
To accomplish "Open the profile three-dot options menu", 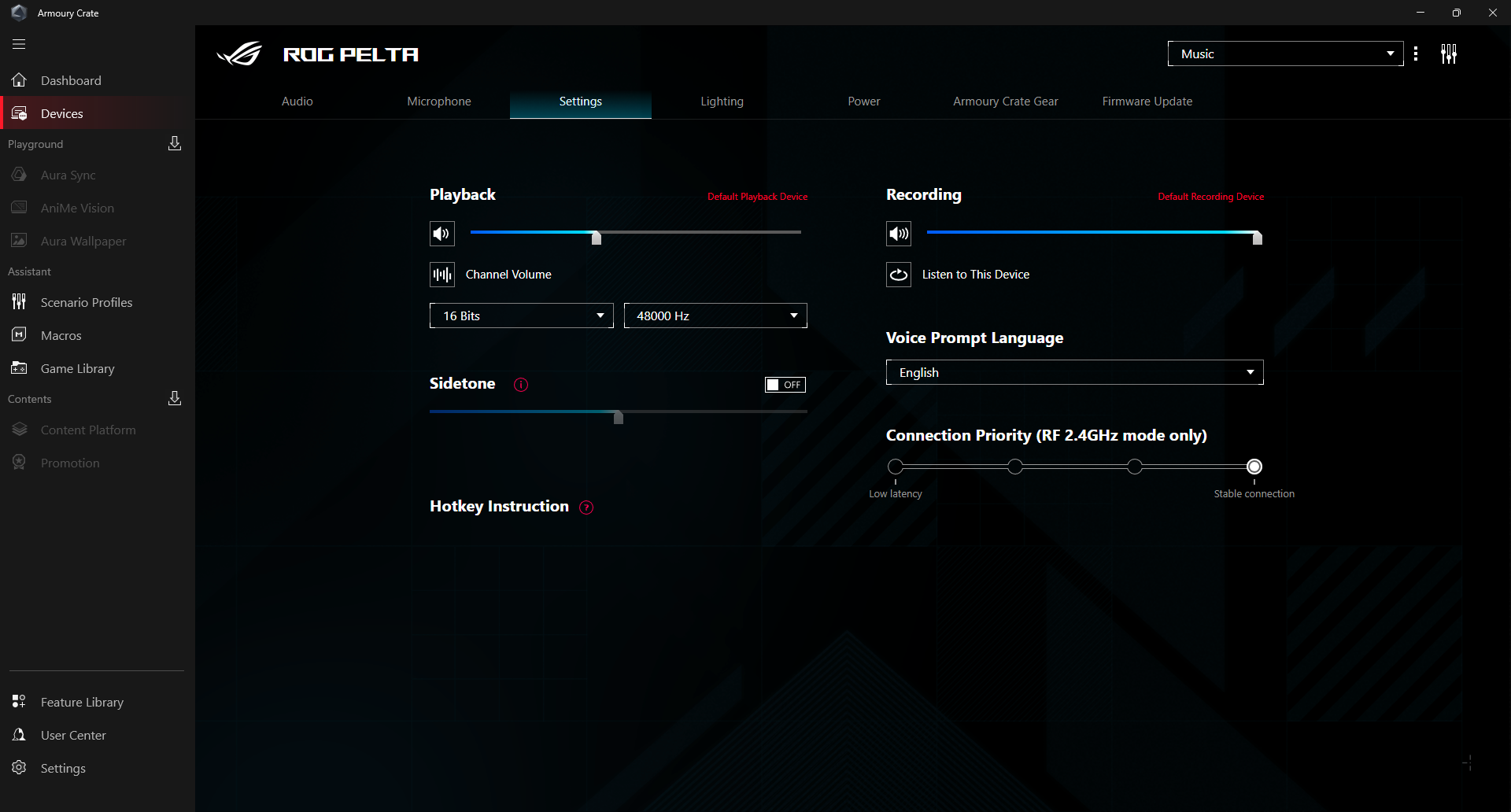I will [x=1416, y=54].
